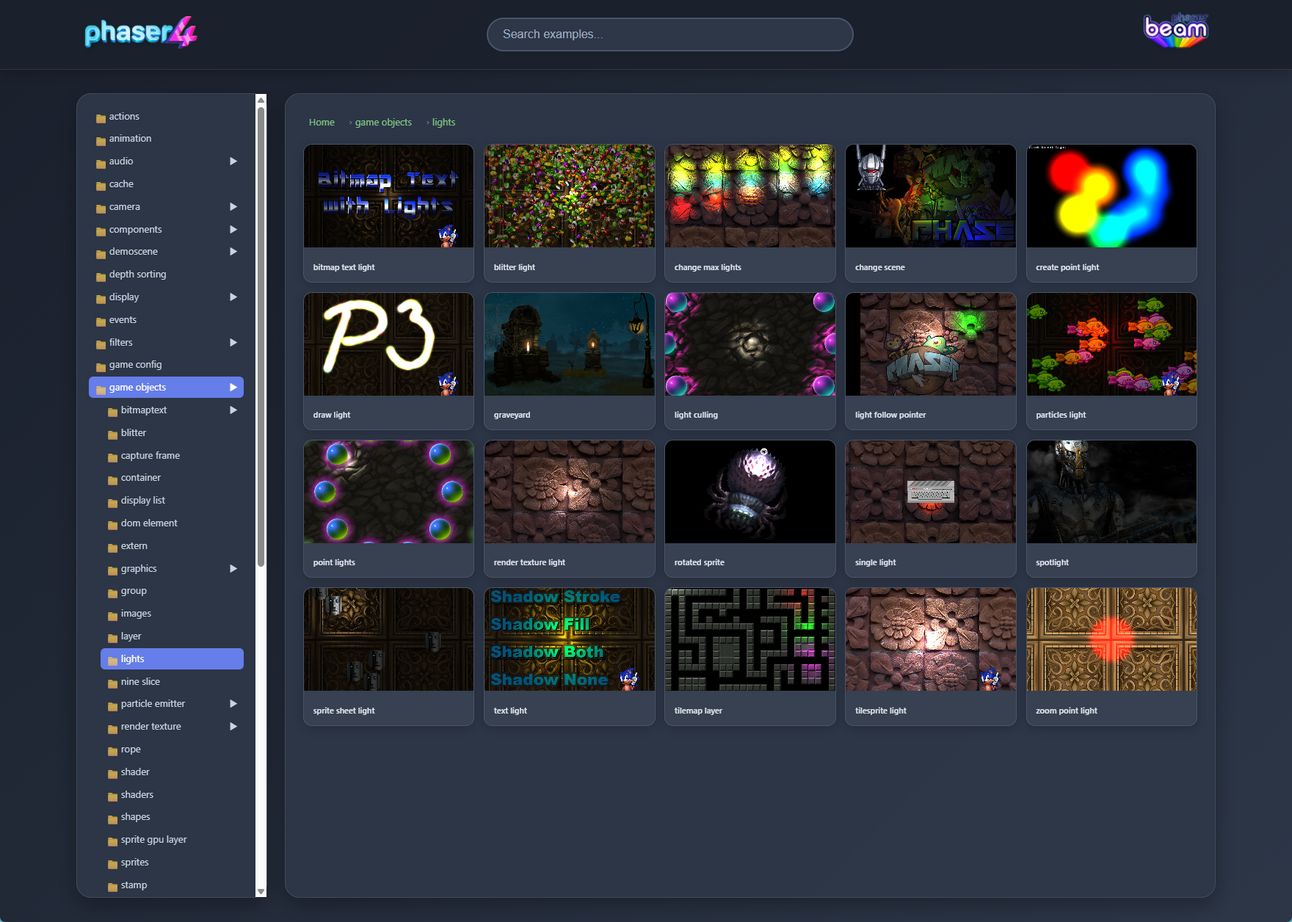
Task: Click the folder icon beside shader
Action: [112, 773]
